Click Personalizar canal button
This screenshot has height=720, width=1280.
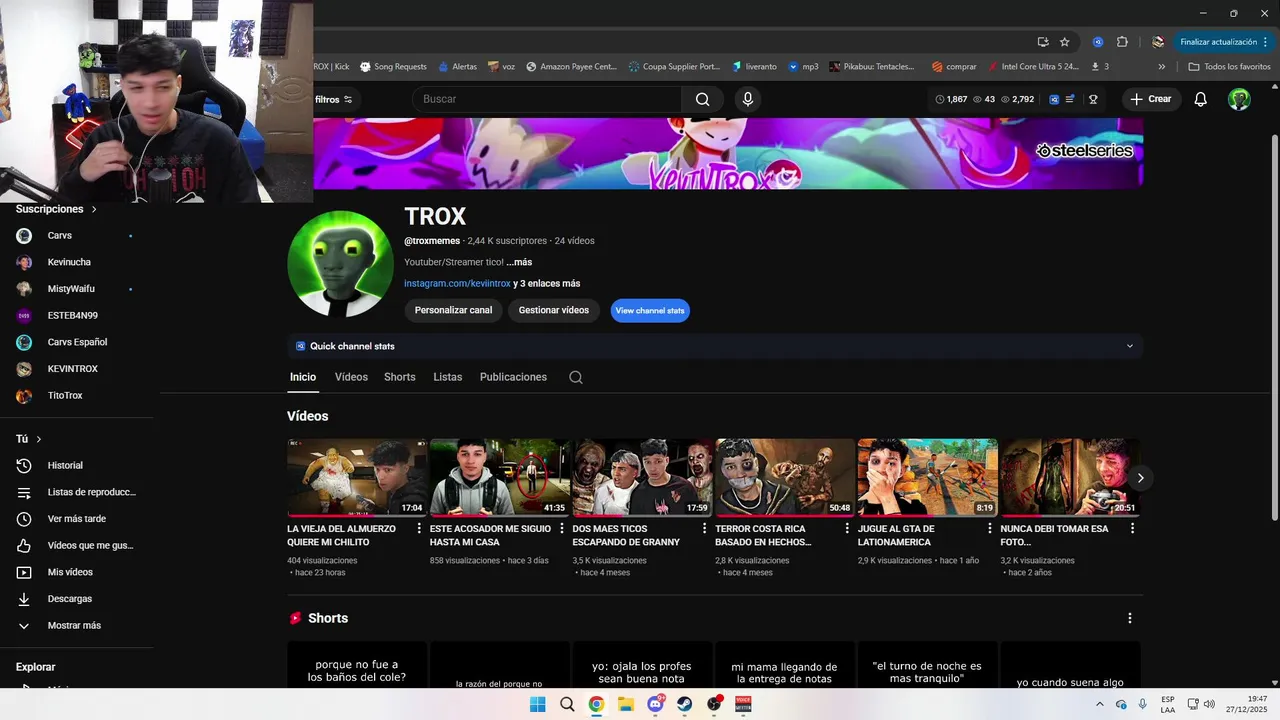tap(453, 311)
